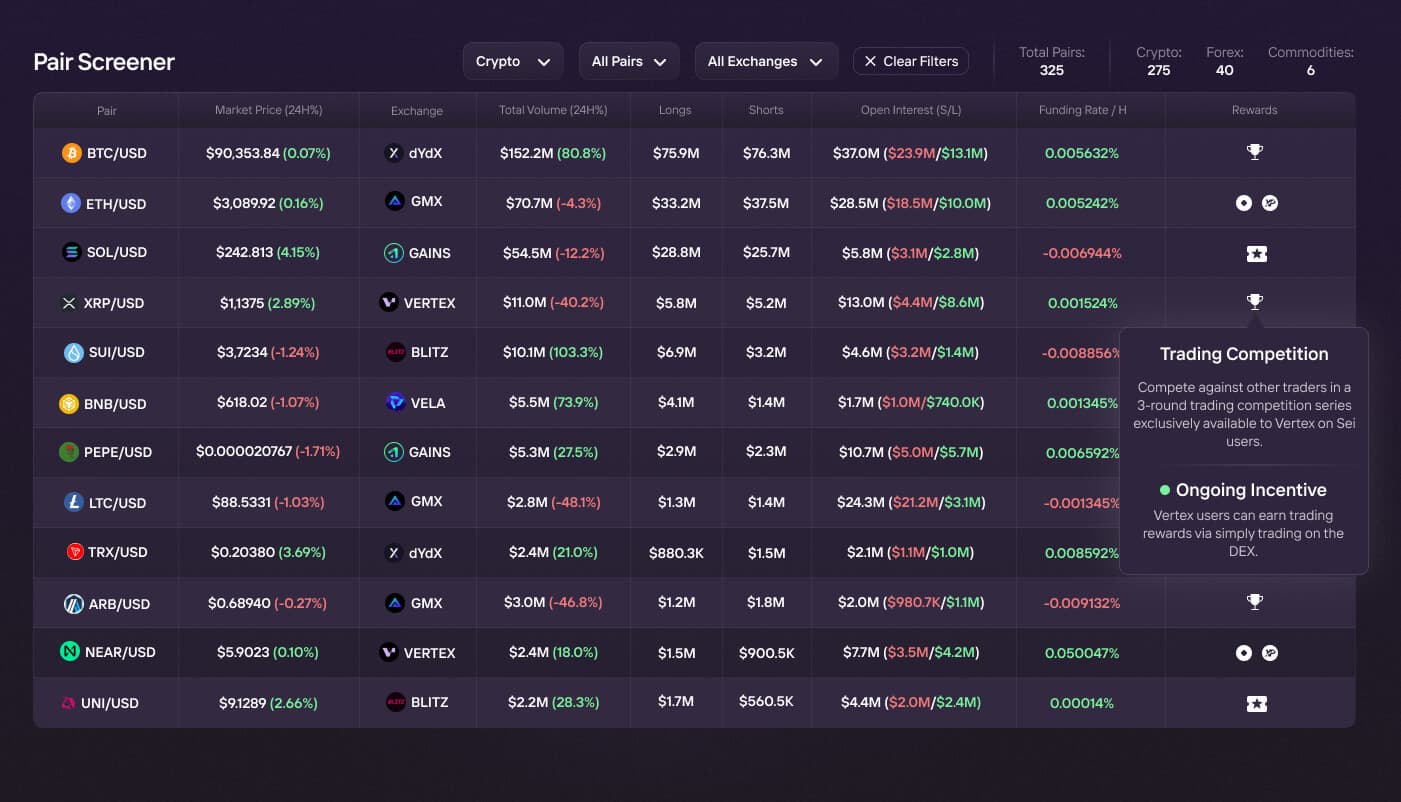Screen dimensions: 1401x802
Task: Click the Ongoing Incentive heading in tooltip
Action: 1251,490
